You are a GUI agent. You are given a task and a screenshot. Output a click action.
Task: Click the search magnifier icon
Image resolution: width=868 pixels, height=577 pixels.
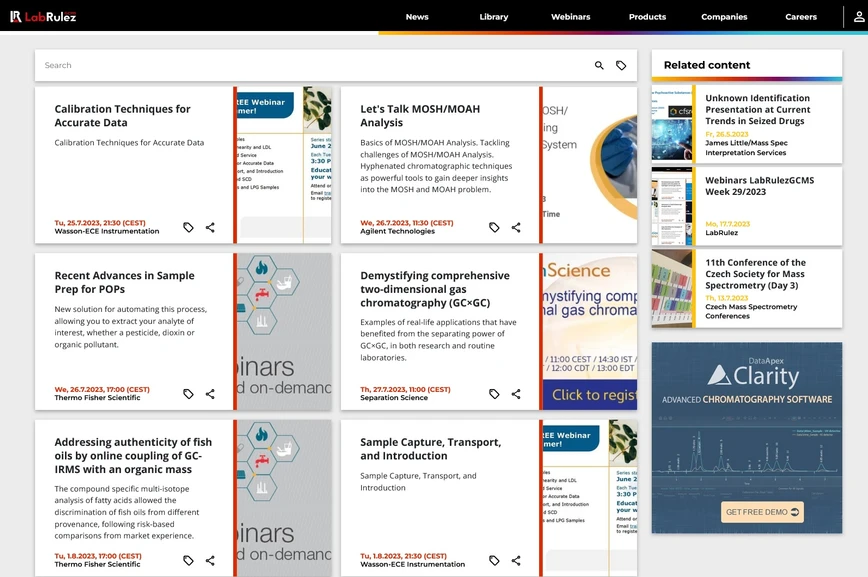pos(599,65)
